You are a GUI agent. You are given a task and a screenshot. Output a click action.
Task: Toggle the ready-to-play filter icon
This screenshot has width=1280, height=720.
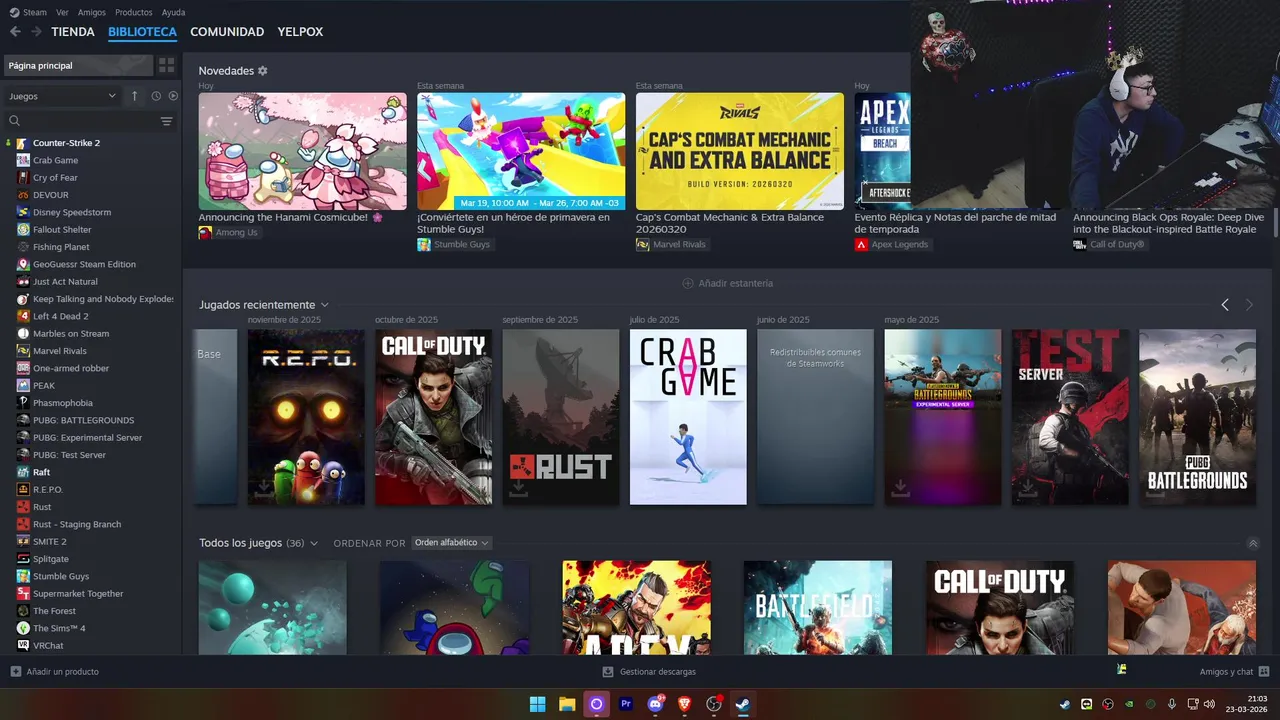pos(173,96)
